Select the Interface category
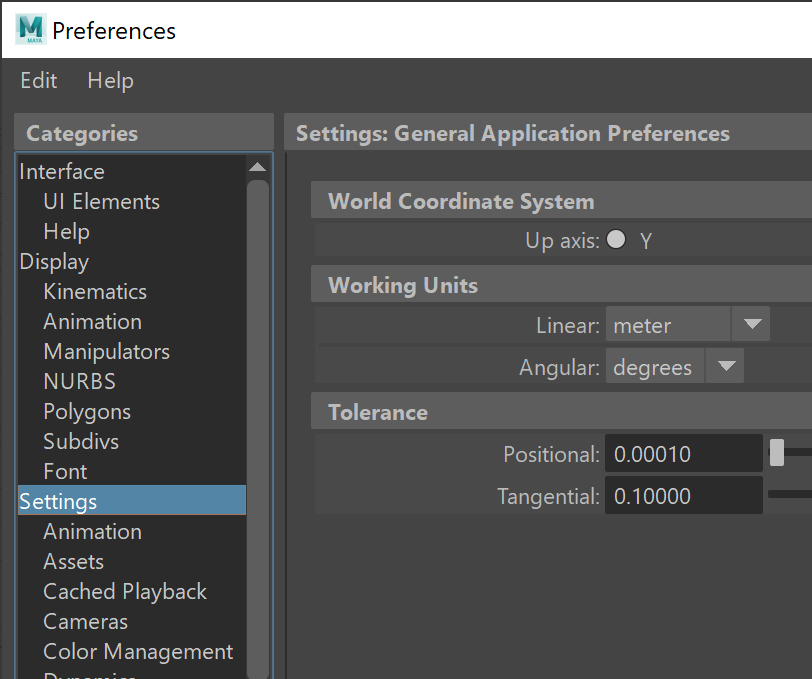This screenshot has width=812, height=679. pos(62,172)
